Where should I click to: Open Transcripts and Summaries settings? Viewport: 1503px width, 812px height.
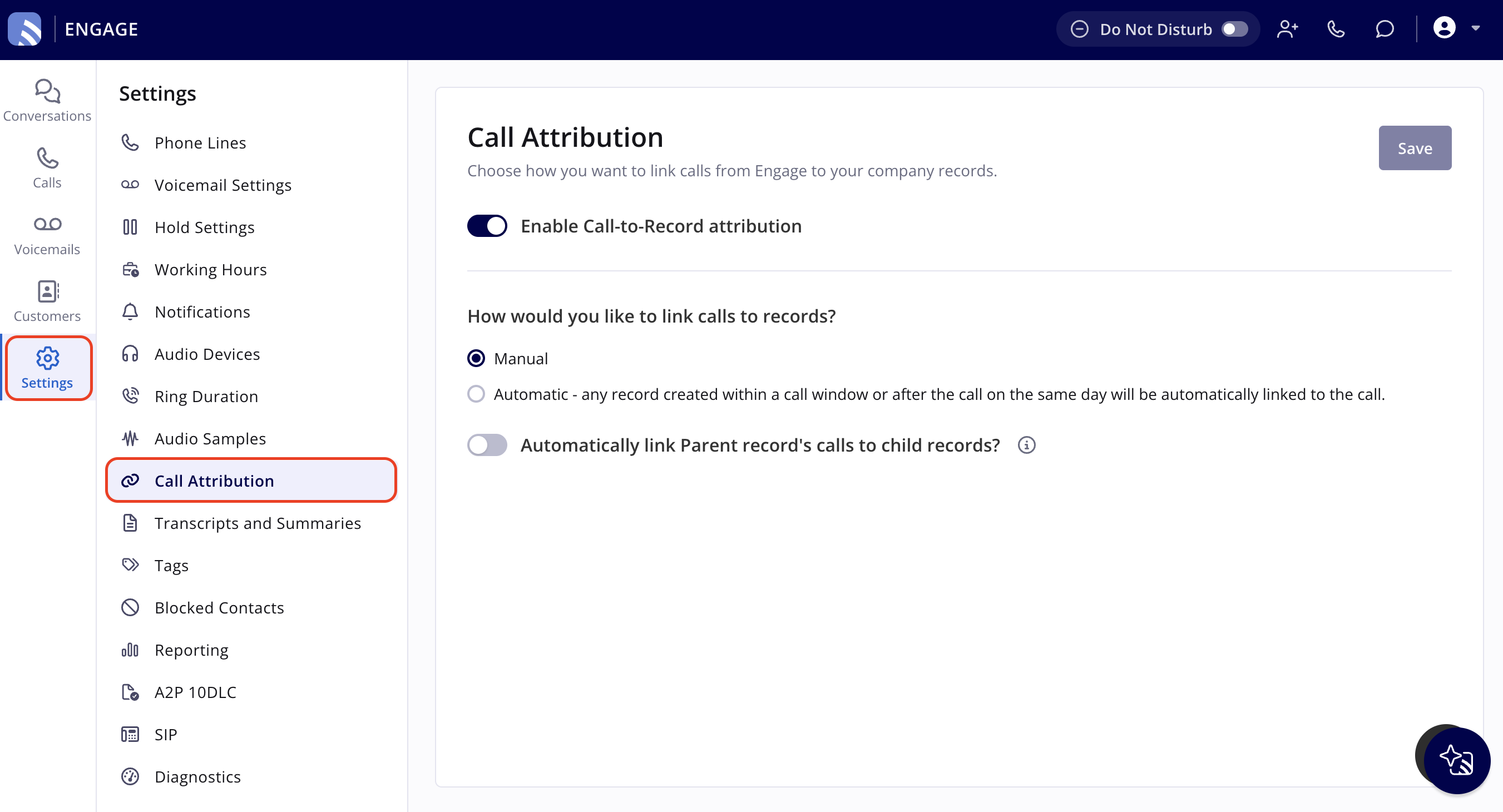coord(251,523)
